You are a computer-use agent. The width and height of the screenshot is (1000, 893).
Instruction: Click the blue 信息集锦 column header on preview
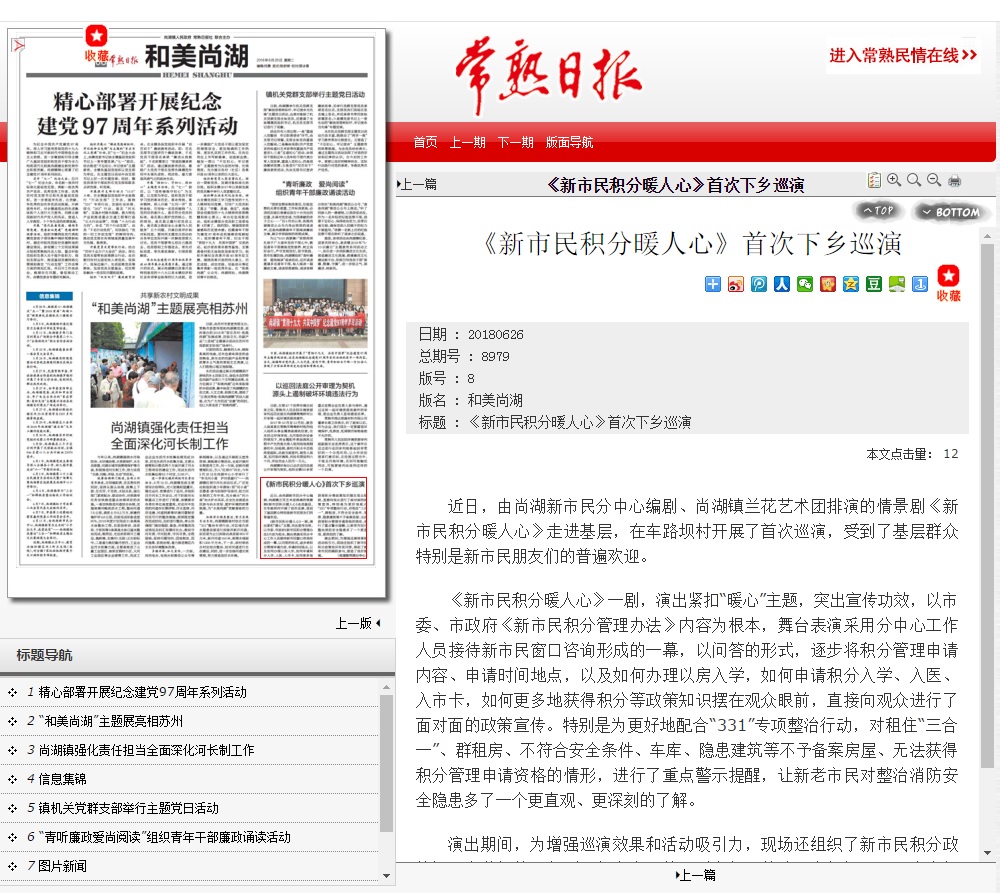tap(49, 296)
